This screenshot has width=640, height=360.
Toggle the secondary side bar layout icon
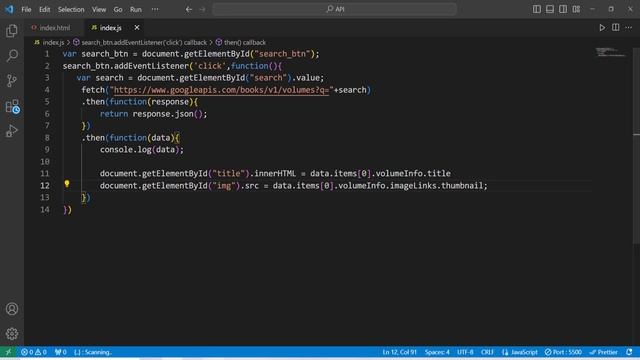(563, 9)
